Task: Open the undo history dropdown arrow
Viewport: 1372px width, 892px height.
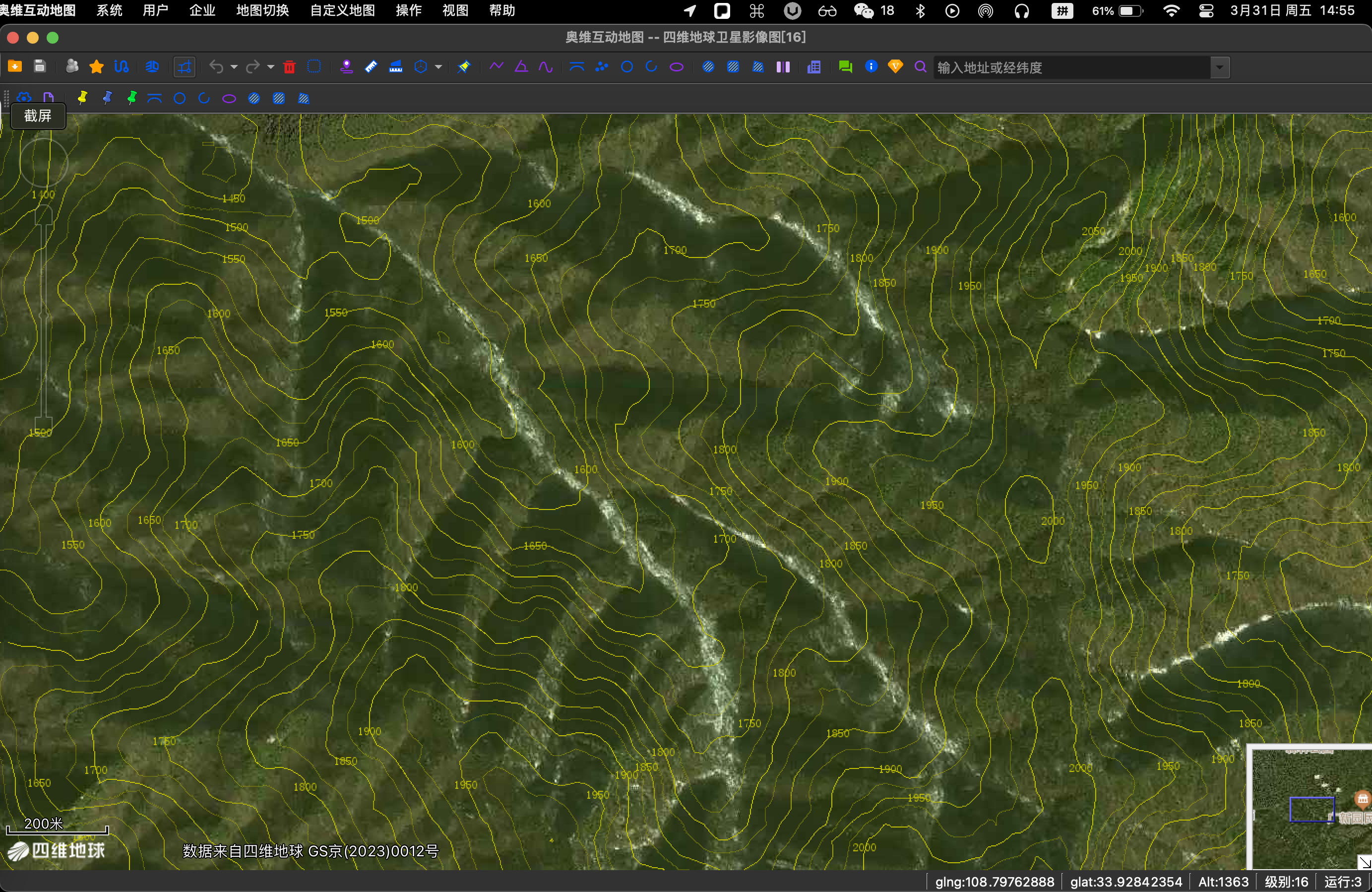Action: coord(234,67)
